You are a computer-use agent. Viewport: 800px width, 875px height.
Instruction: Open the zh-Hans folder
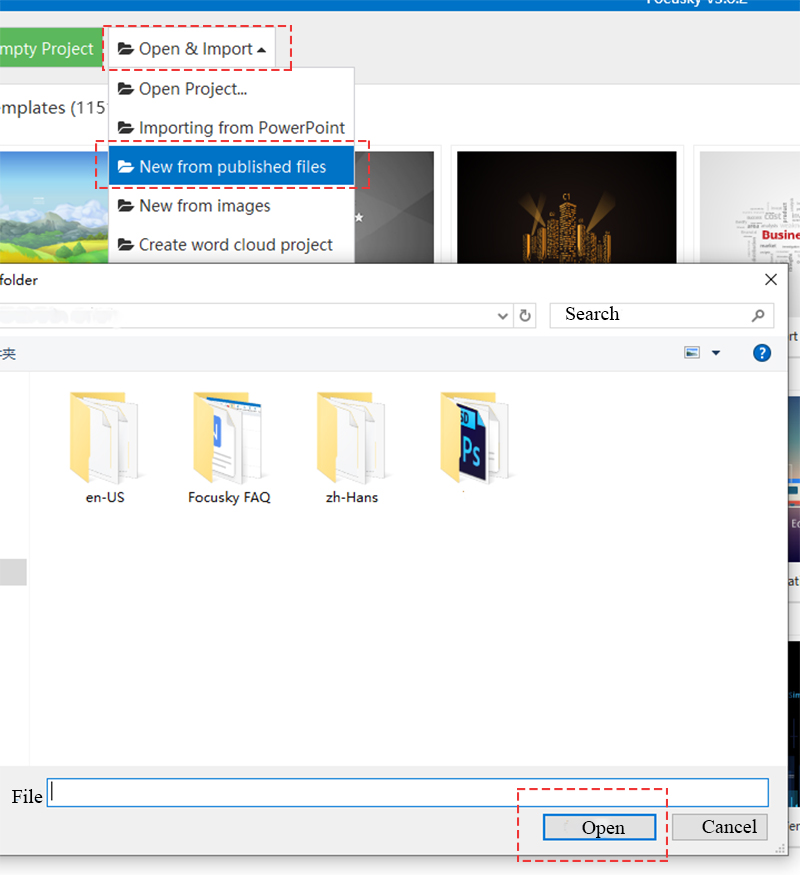tap(351, 440)
